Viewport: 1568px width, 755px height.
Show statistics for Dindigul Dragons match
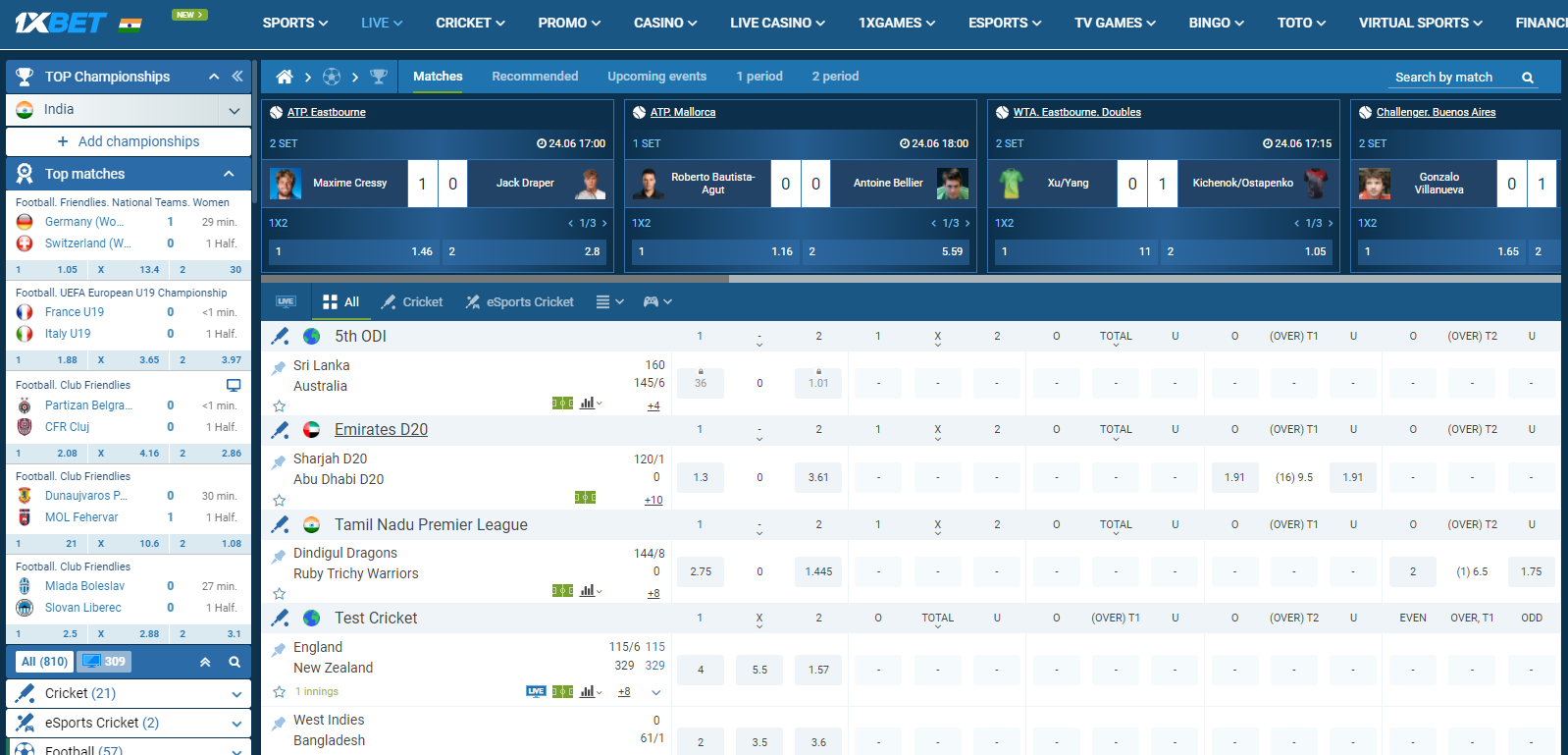[591, 590]
